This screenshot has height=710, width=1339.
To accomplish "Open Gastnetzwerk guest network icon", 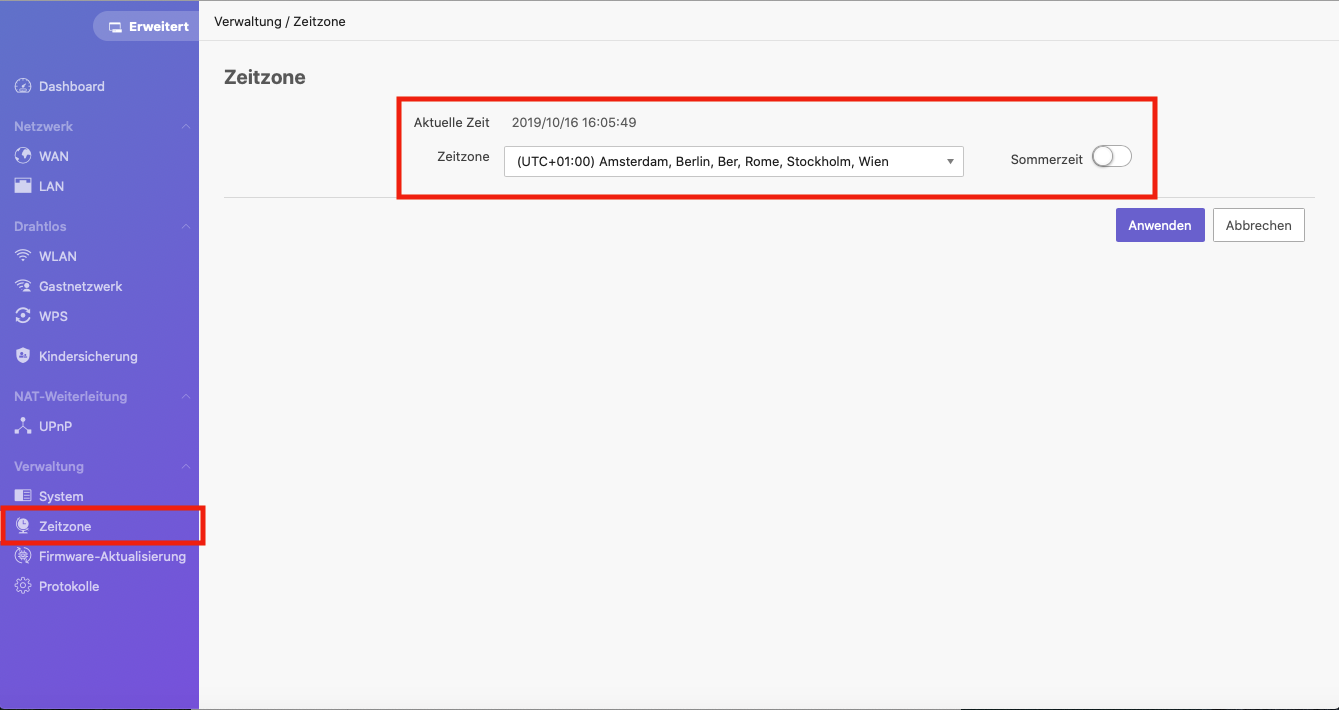I will 23,286.
